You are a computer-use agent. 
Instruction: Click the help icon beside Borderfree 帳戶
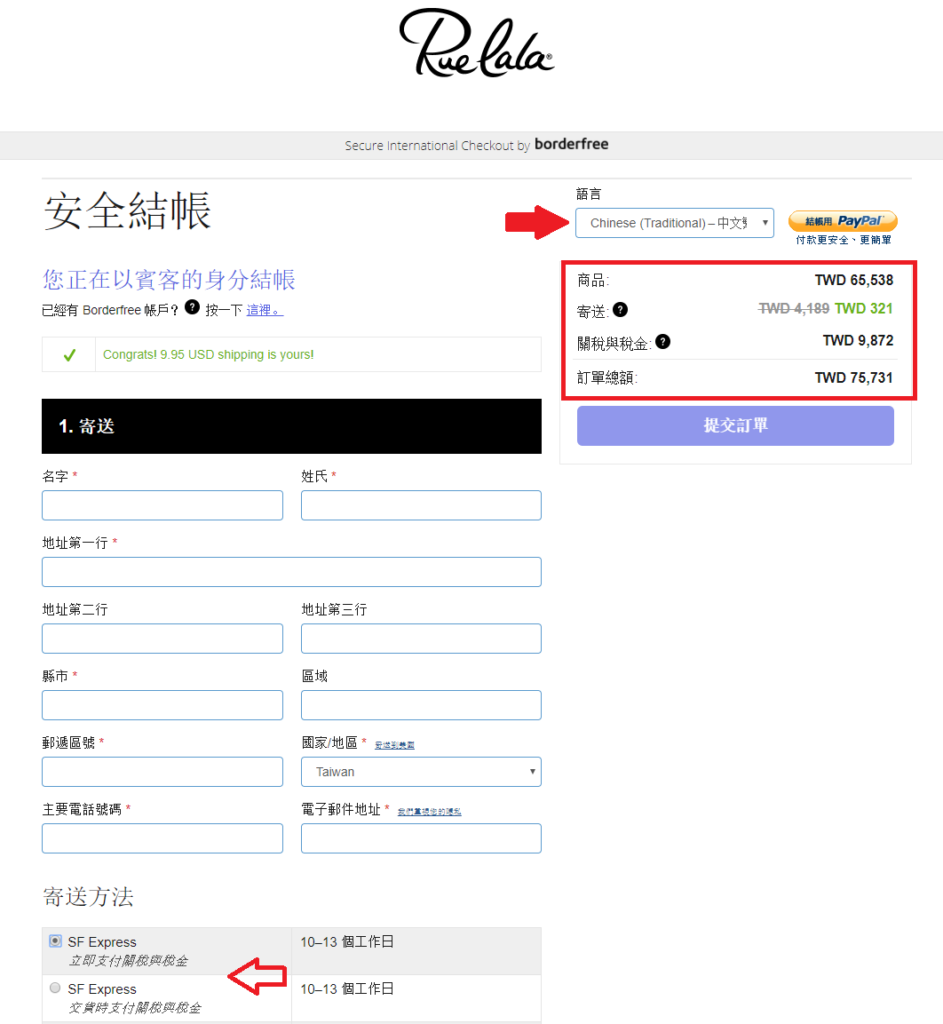(x=192, y=308)
